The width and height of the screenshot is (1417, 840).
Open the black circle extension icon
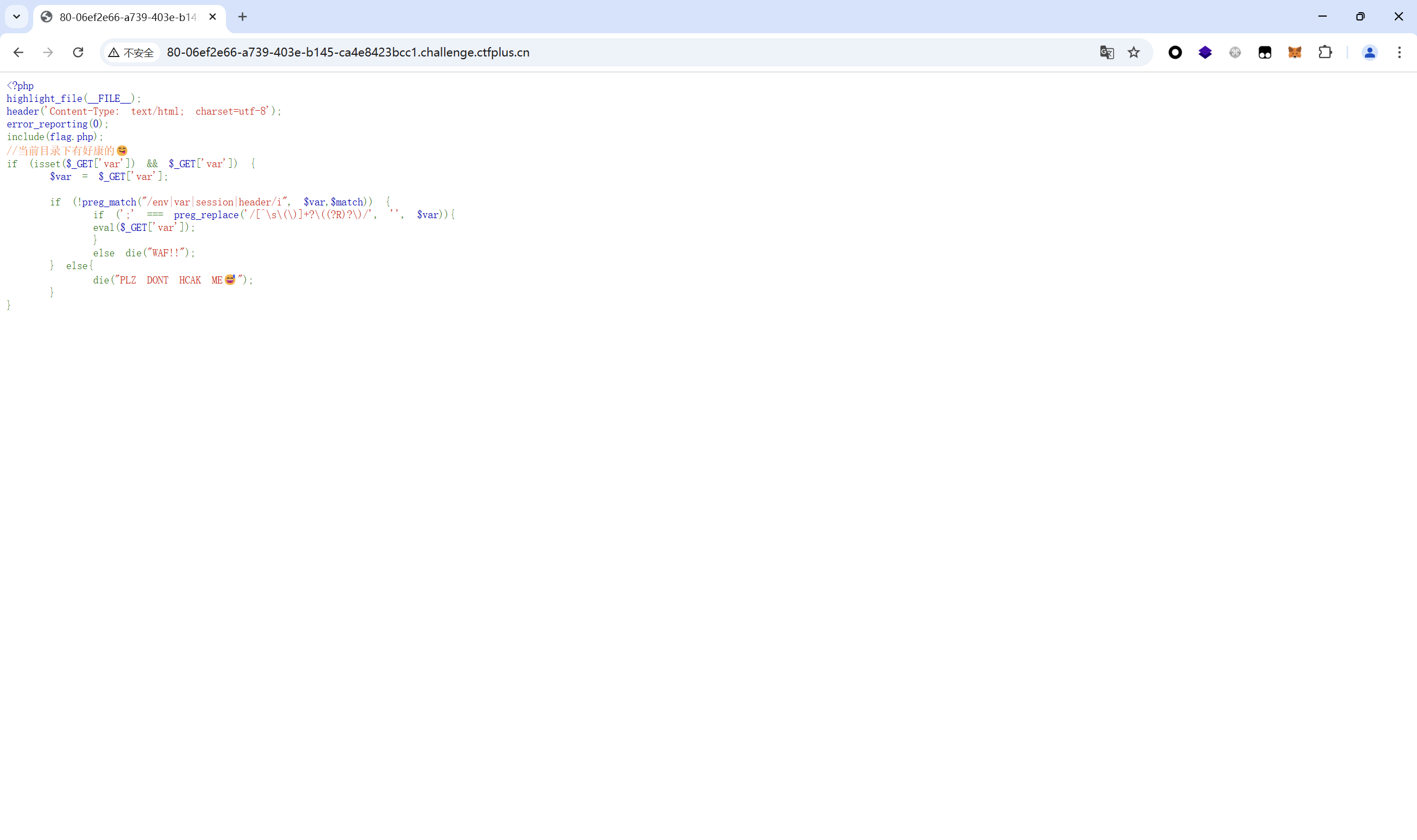click(x=1176, y=53)
